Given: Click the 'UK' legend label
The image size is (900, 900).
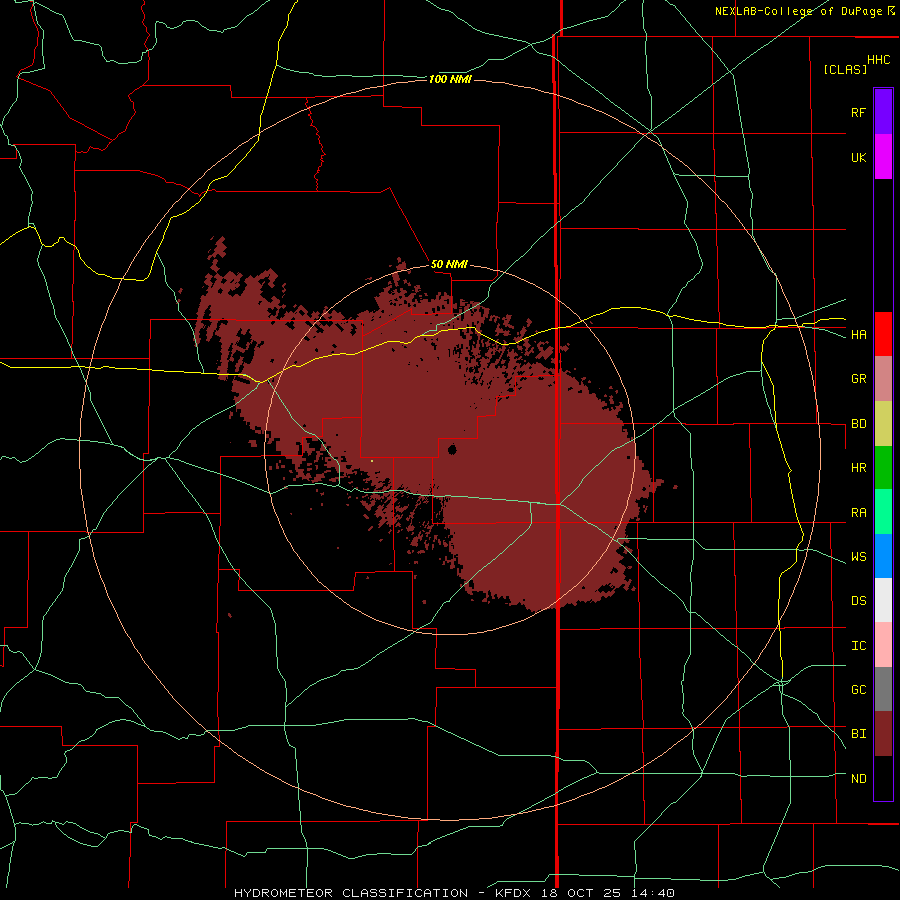Looking at the screenshot, I should (858, 157).
